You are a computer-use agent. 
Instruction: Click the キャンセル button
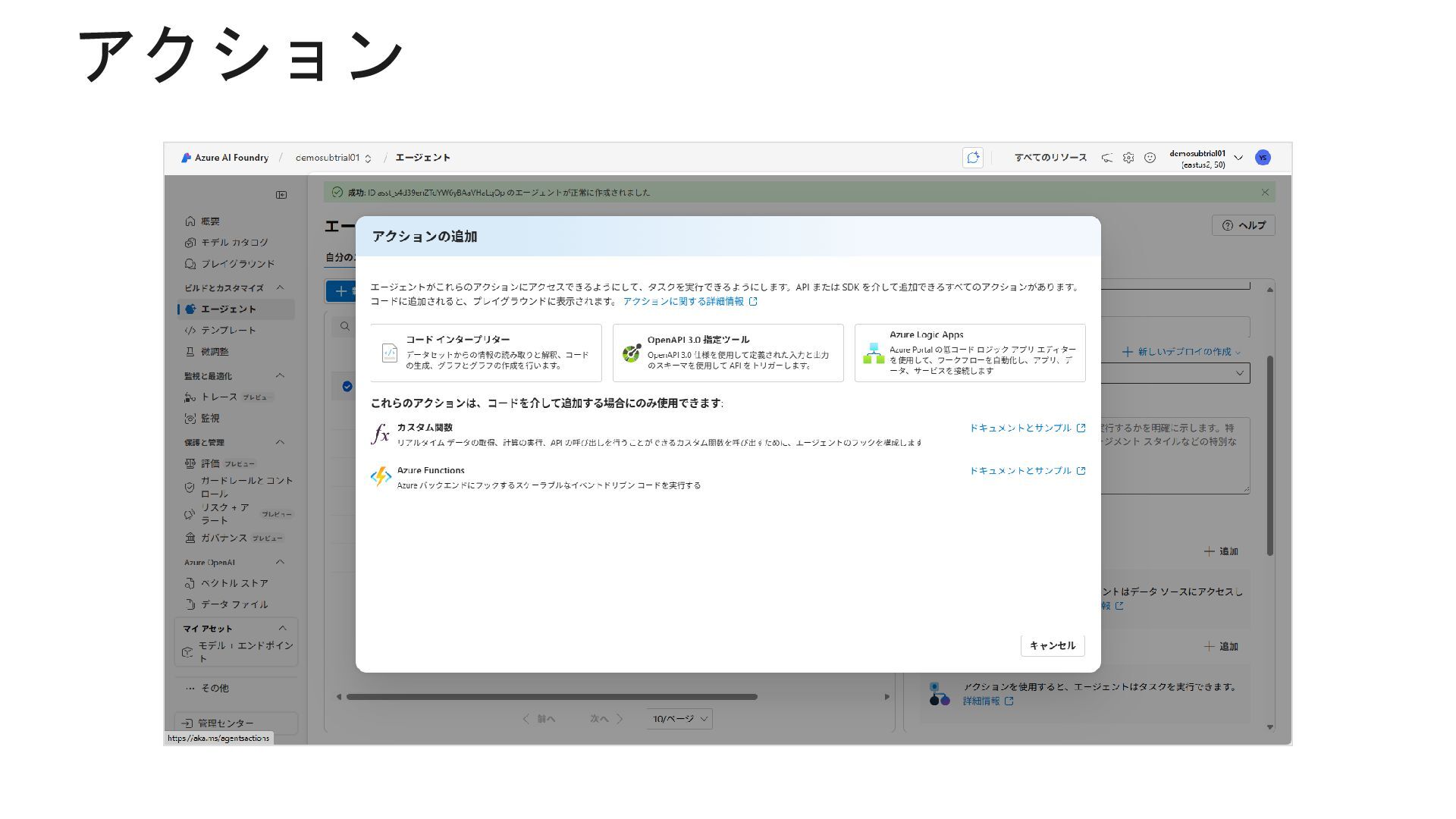click(x=1053, y=645)
